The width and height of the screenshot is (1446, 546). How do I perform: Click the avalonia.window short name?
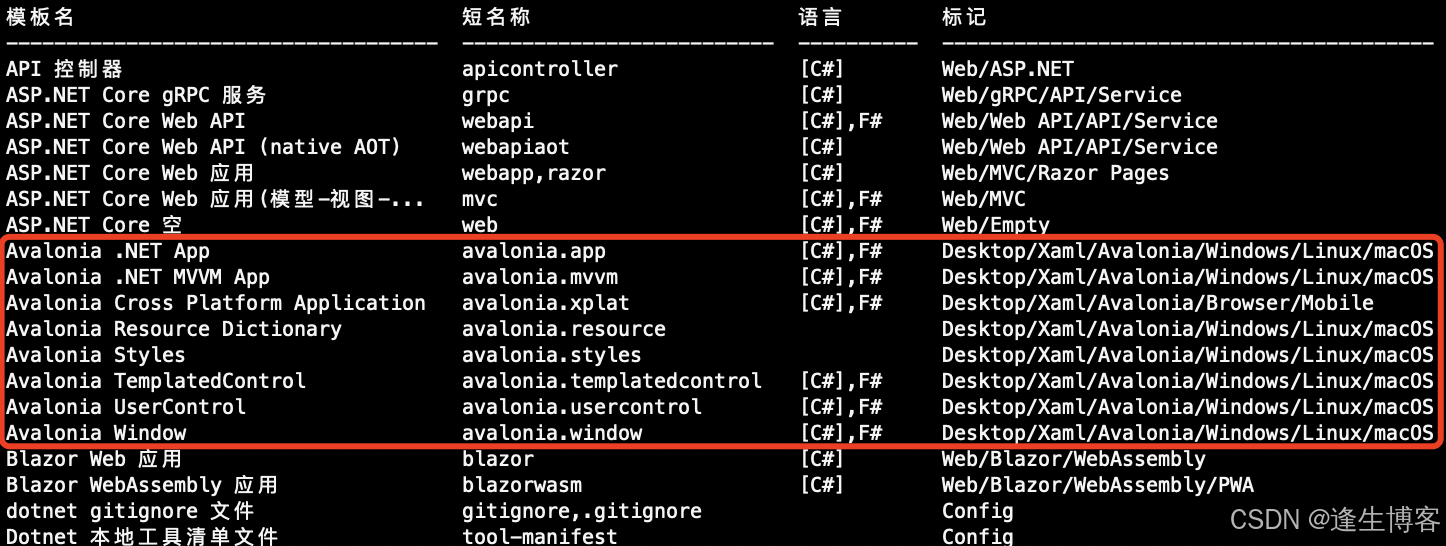tap(552, 433)
